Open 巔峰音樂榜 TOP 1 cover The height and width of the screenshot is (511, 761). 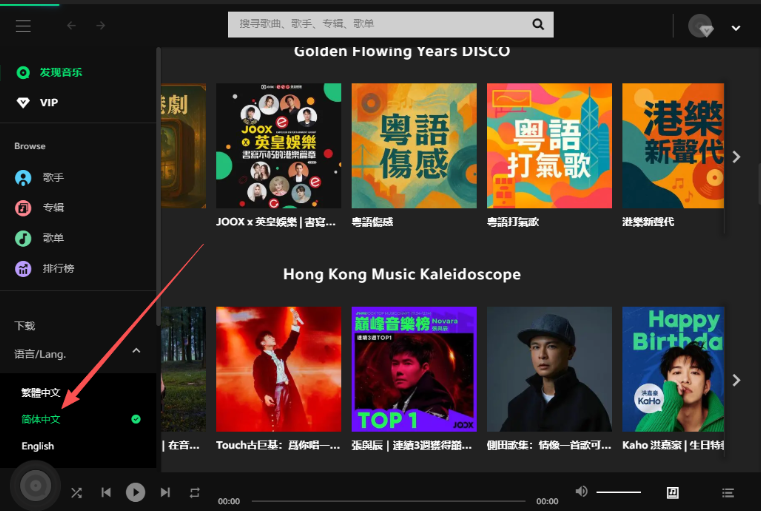click(x=414, y=369)
